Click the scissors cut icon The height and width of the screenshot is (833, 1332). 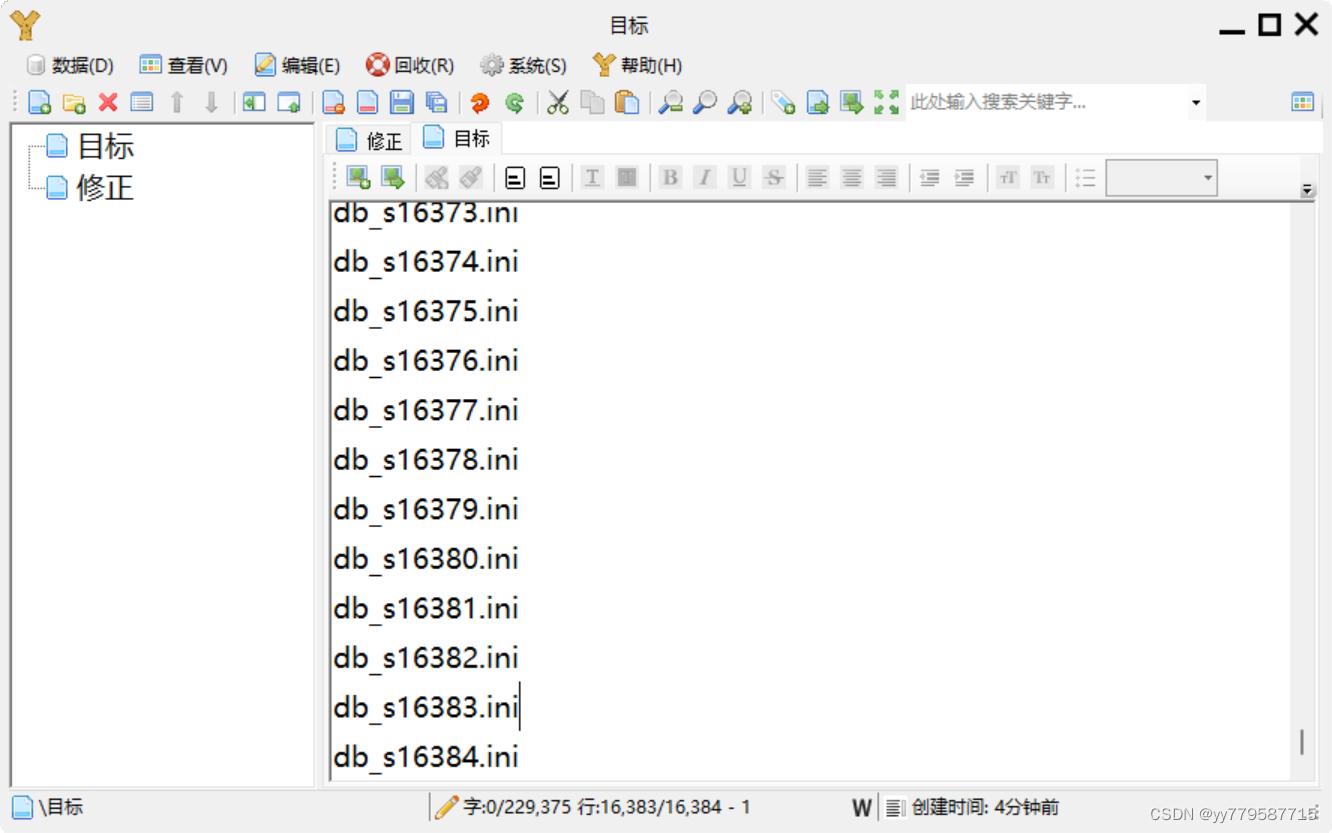pos(558,102)
